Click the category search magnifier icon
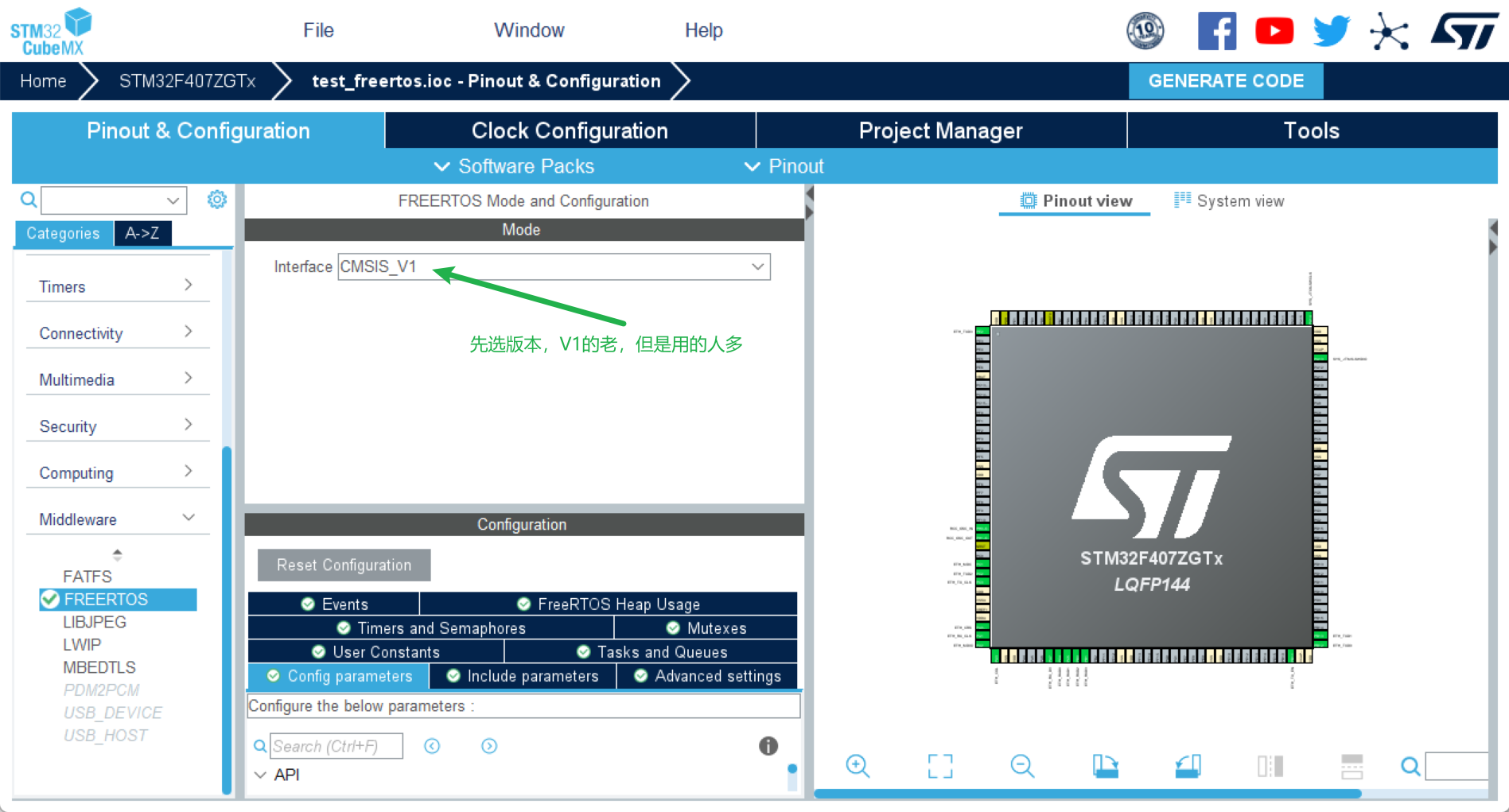Viewport: 1509px width, 812px height. coord(29,200)
